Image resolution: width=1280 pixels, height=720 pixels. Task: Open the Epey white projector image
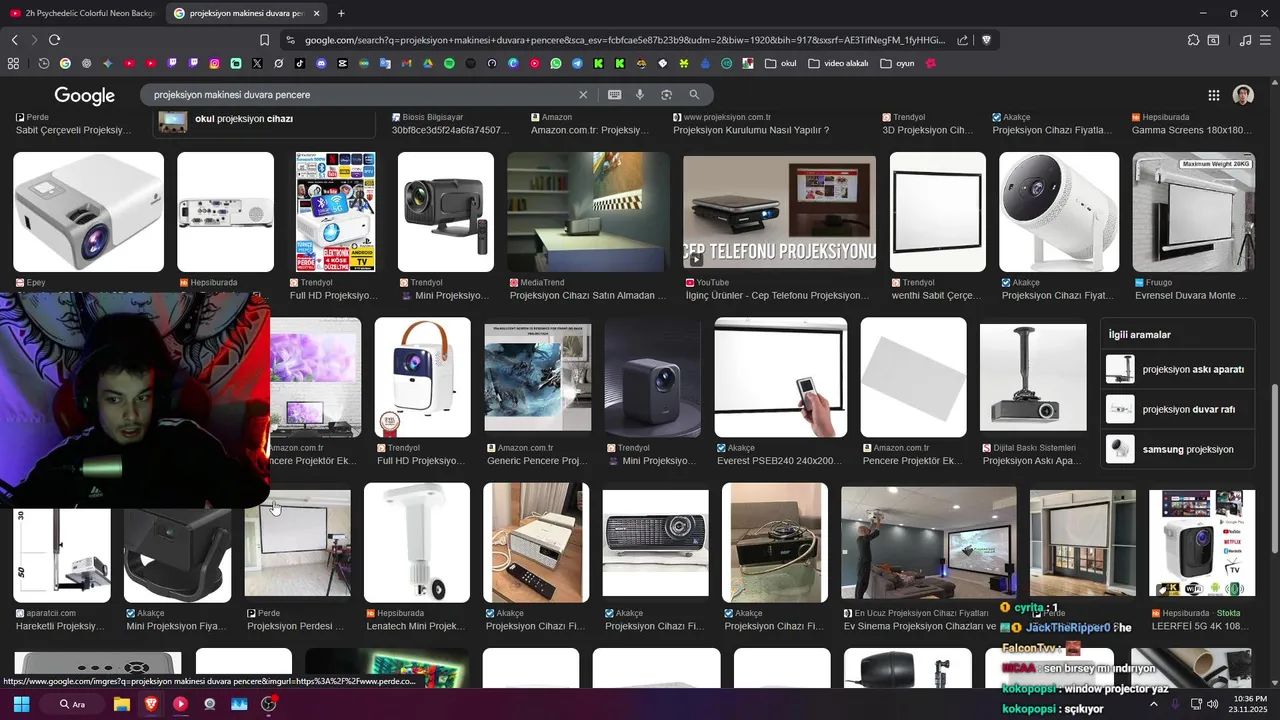[x=88, y=212]
